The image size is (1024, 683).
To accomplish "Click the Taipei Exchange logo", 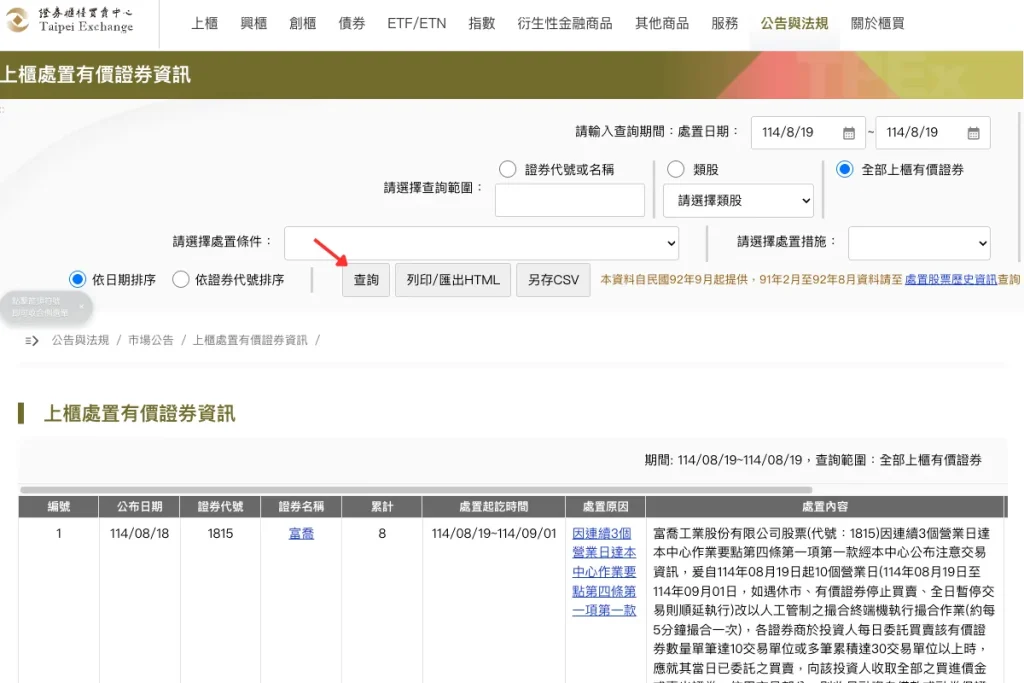I will (x=70, y=20).
